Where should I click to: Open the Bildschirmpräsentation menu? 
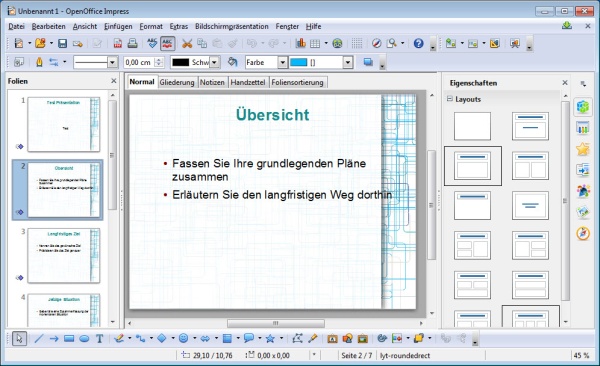pyautogui.click(x=232, y=26)
